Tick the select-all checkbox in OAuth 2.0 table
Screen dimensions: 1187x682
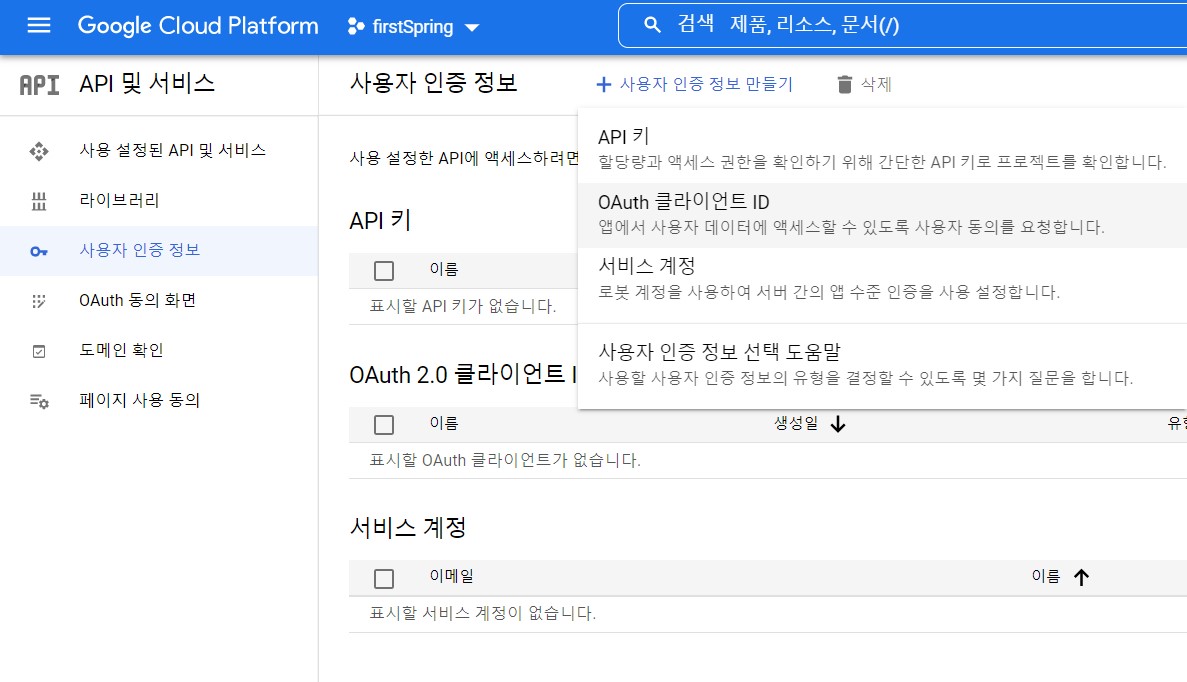click(x=384, y=425)
